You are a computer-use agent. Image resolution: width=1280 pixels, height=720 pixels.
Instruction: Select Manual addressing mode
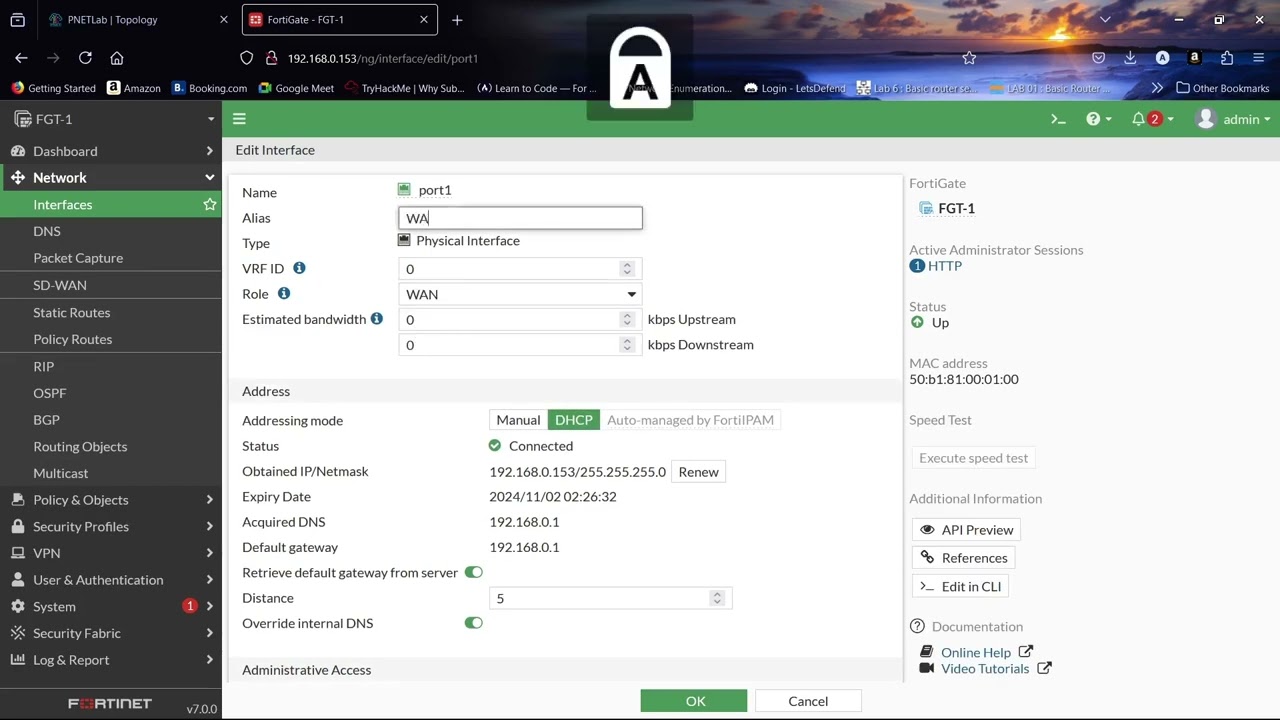coord(518,420)
